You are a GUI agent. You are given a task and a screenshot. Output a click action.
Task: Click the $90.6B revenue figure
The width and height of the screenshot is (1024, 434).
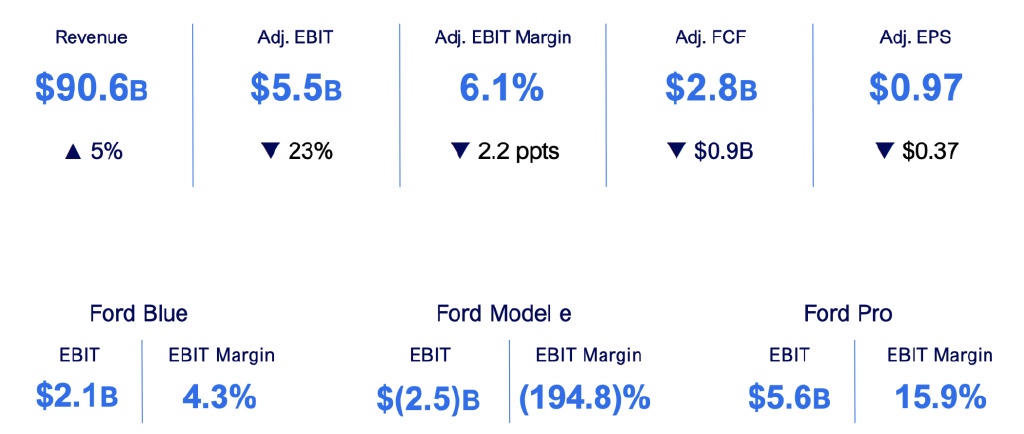click(x=91, y=88)
